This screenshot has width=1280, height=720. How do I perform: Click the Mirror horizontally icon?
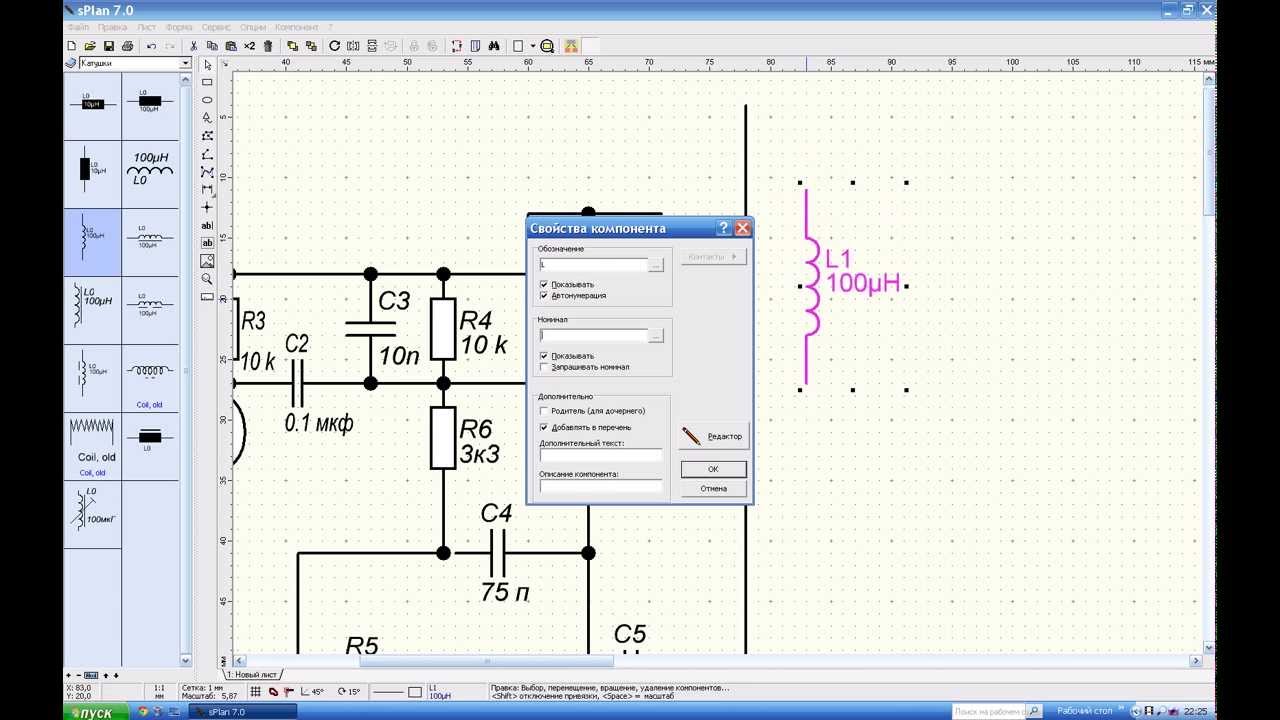[x=353, y=46]
